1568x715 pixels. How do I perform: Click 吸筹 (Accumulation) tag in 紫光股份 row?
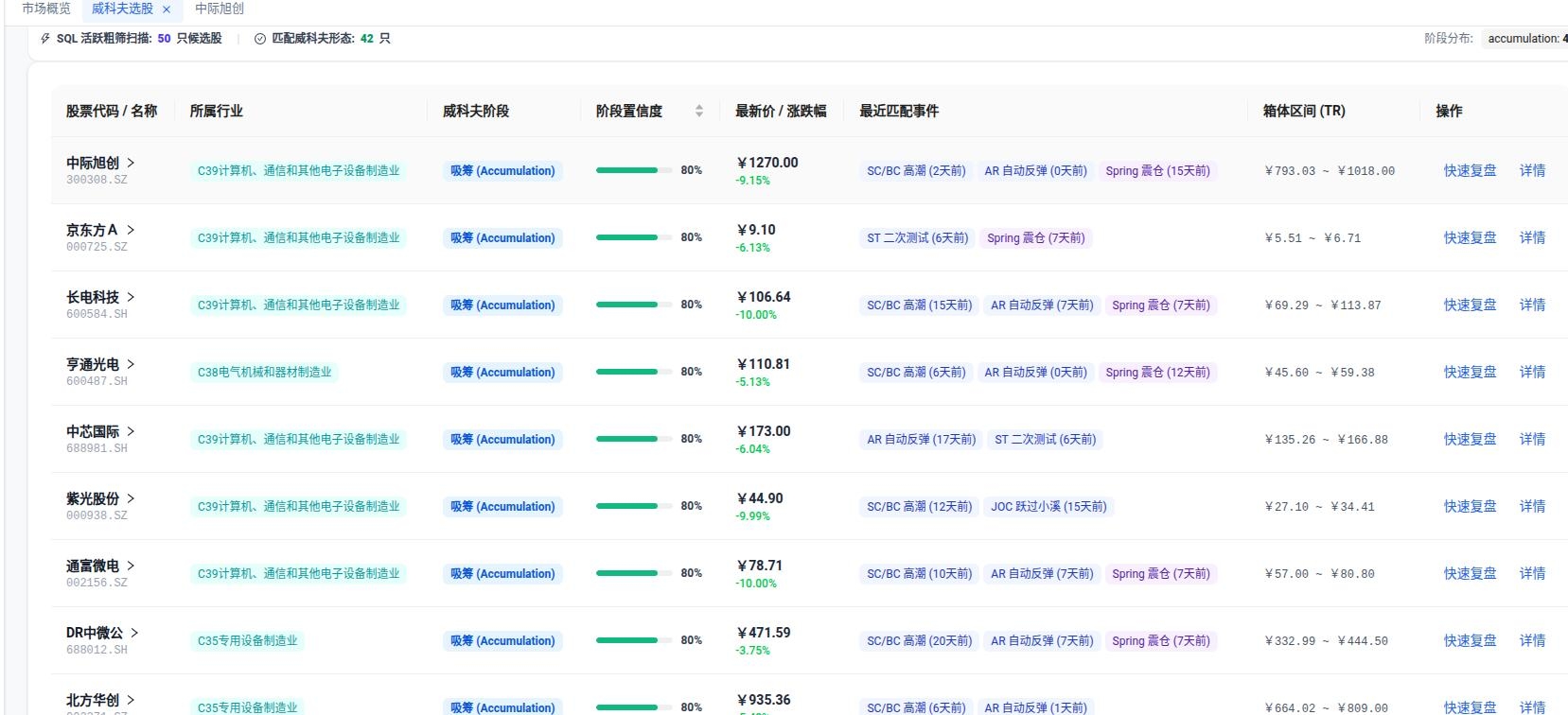pos(502,507)
